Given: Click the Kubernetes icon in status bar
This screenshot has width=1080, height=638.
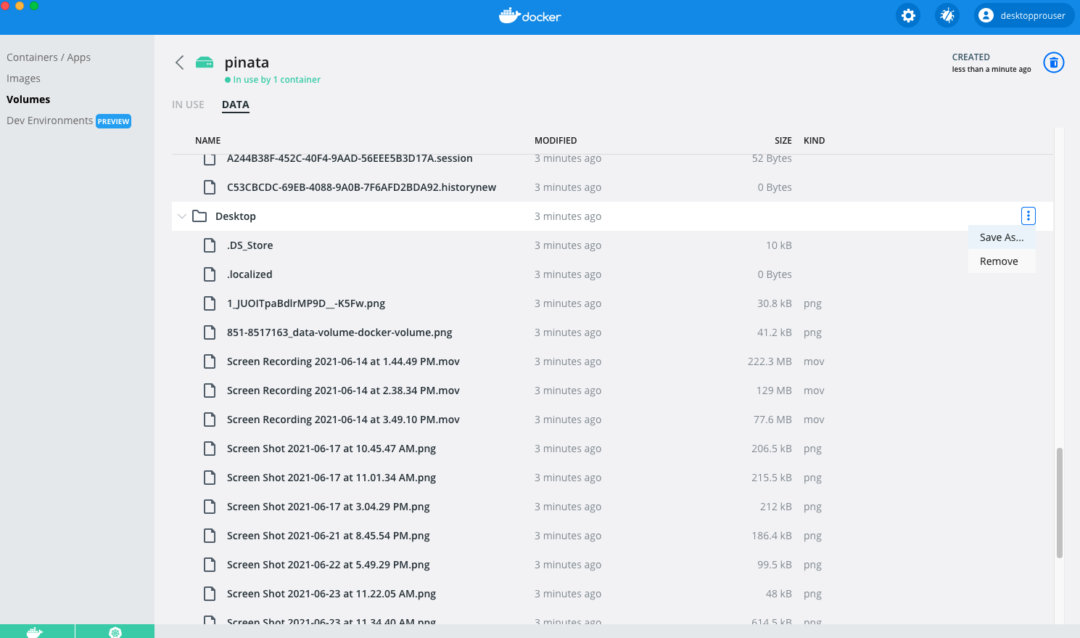Looking at the screenshot, I should 116,631.
